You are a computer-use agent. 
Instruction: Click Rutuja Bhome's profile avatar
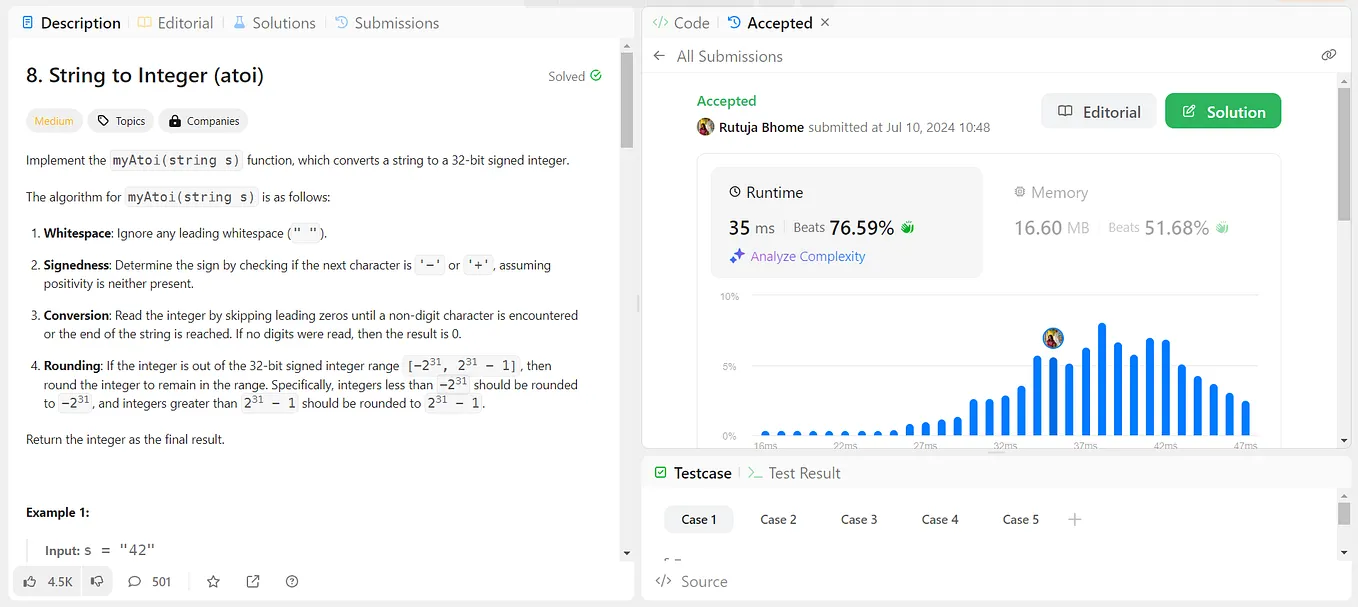pos(706,127)
